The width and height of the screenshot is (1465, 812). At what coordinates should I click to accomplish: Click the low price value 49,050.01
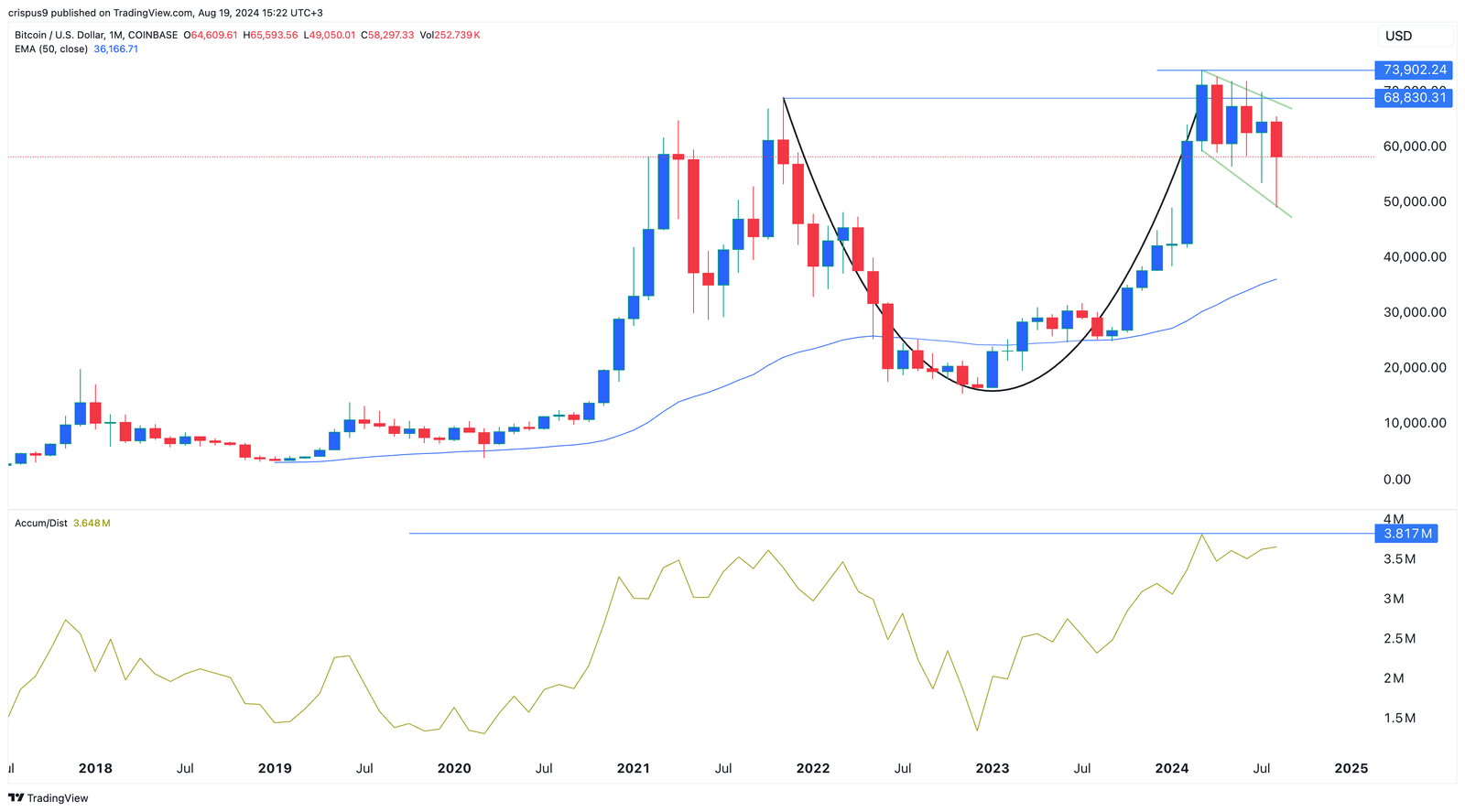(x=333, y=35)
